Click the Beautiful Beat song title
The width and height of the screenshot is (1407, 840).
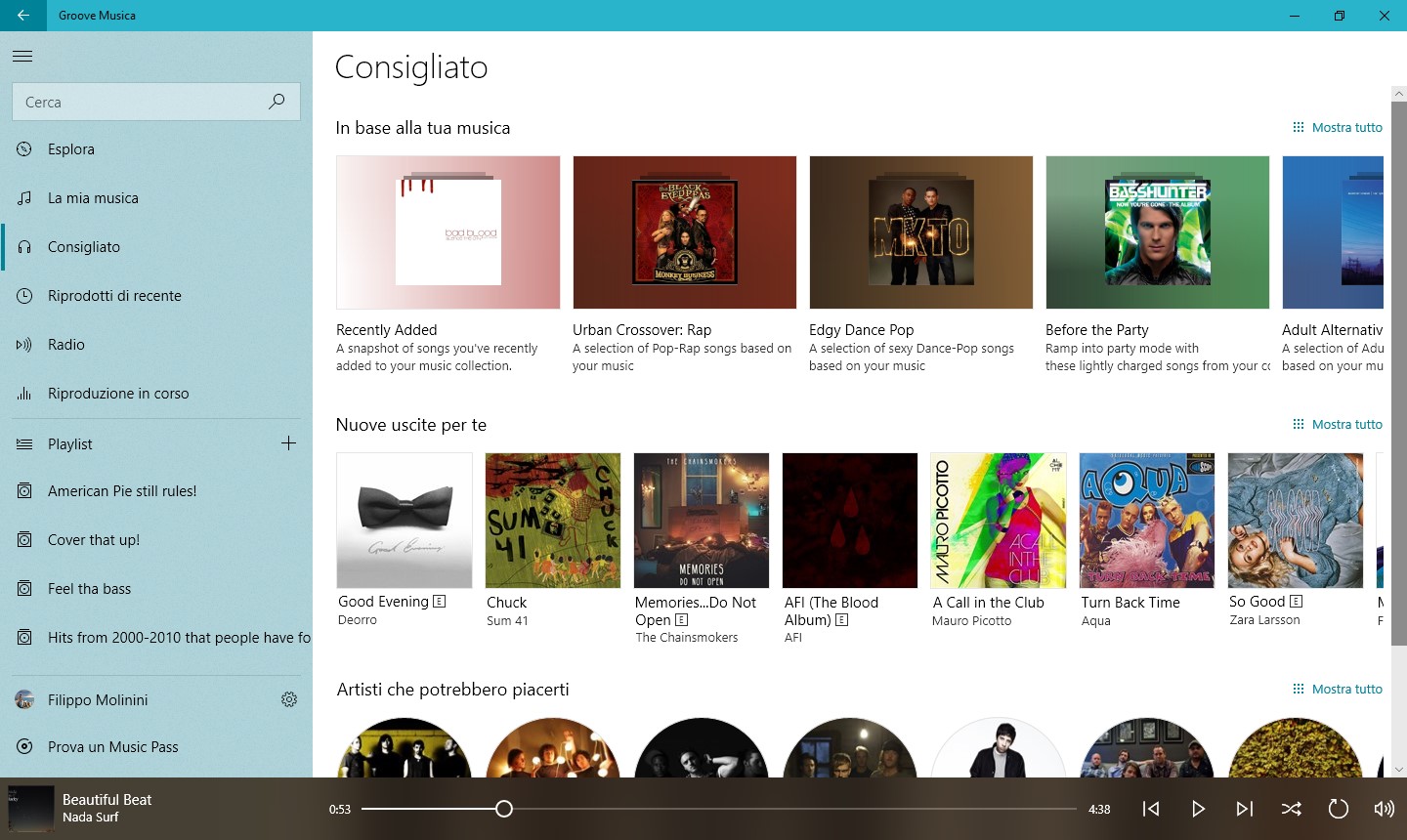[107, 800]
